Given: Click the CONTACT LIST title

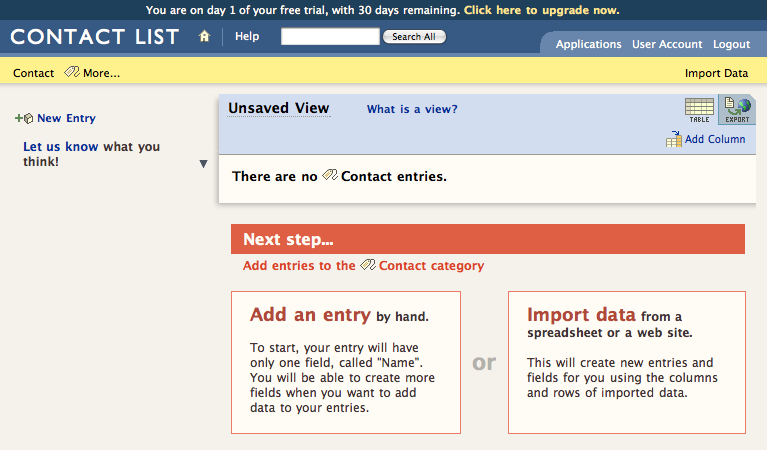Looking at the screenshot, I should coord(95,37).
